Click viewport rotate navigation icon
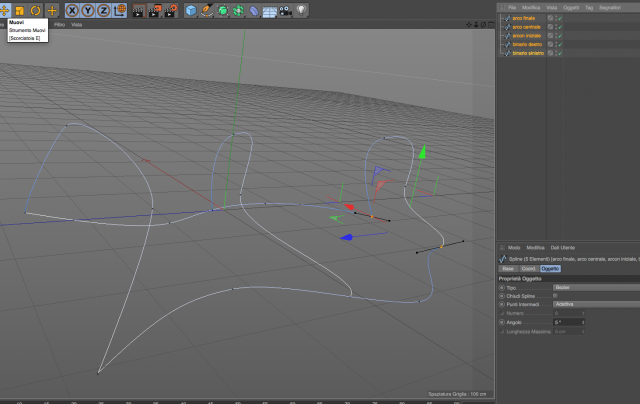Screen dimensions: 640x404 tap(483, 25)
